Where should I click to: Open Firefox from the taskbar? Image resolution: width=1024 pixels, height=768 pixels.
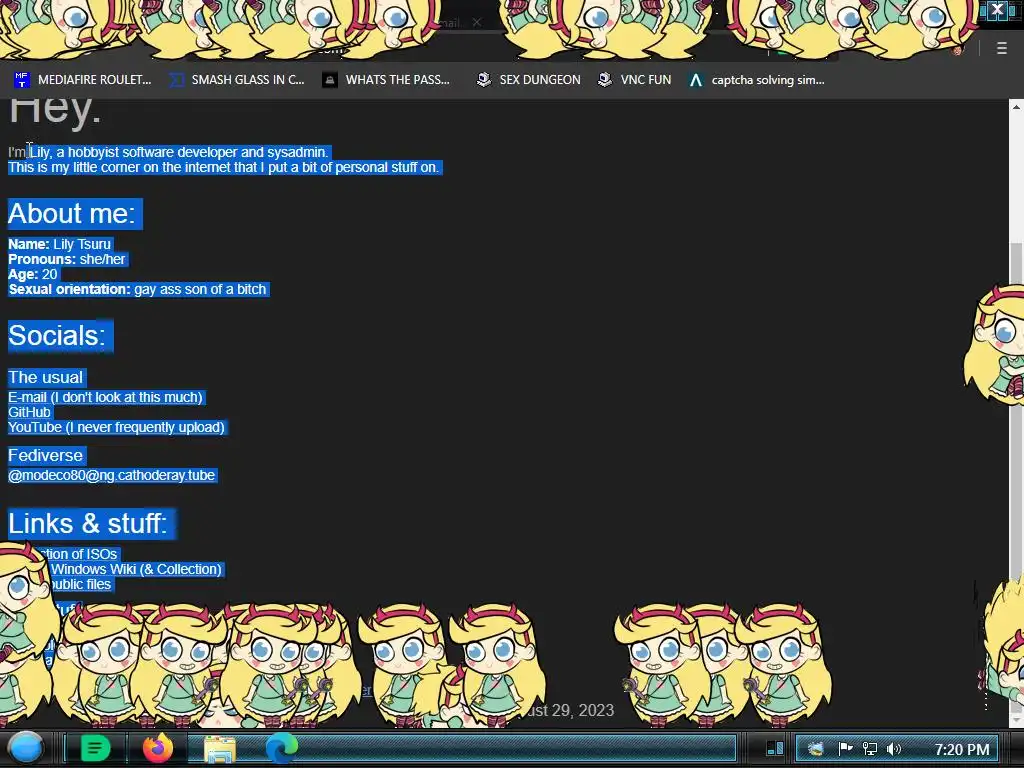[x=158, y=748]
